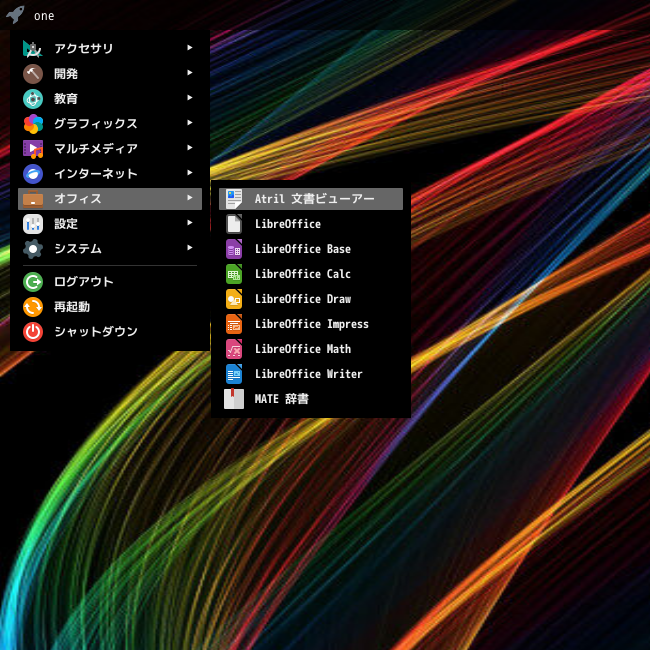The image size is (650, 650).
Task: Click the yellow LibreOffice Draw icon
Action: tap(234, 299)
